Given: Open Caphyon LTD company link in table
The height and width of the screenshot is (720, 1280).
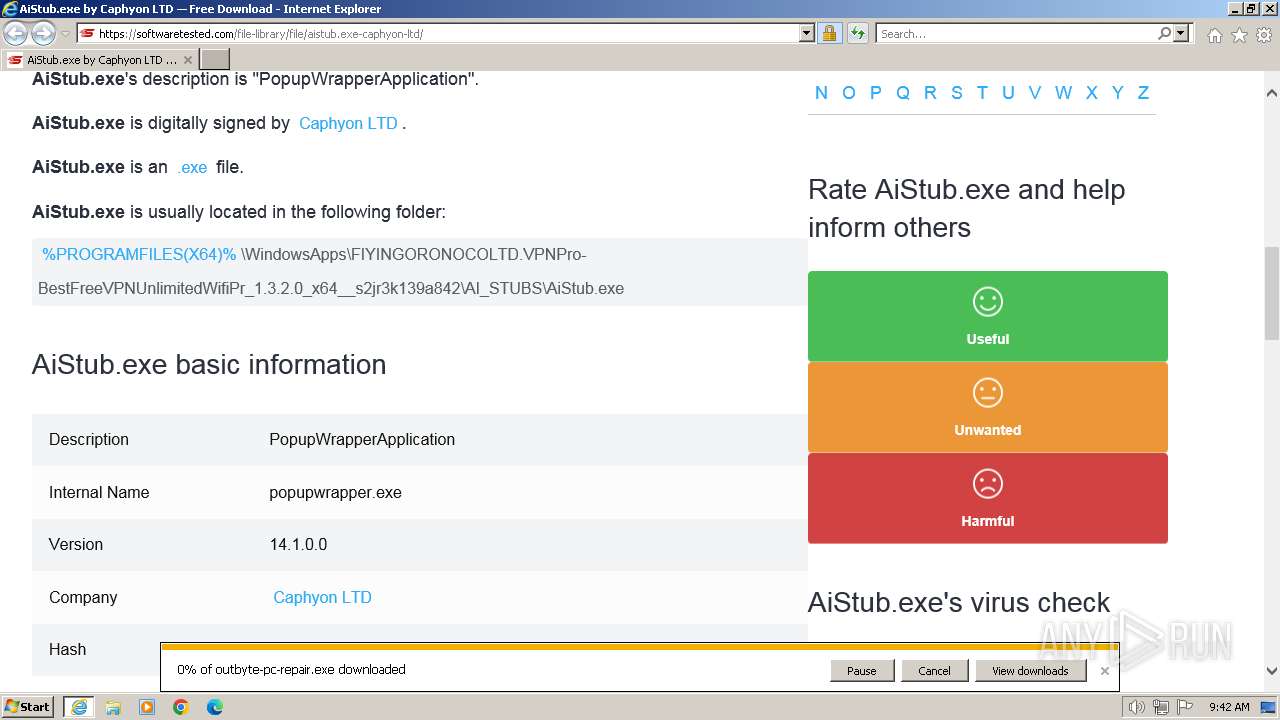Looking at the screenshot, I should 322,597.
